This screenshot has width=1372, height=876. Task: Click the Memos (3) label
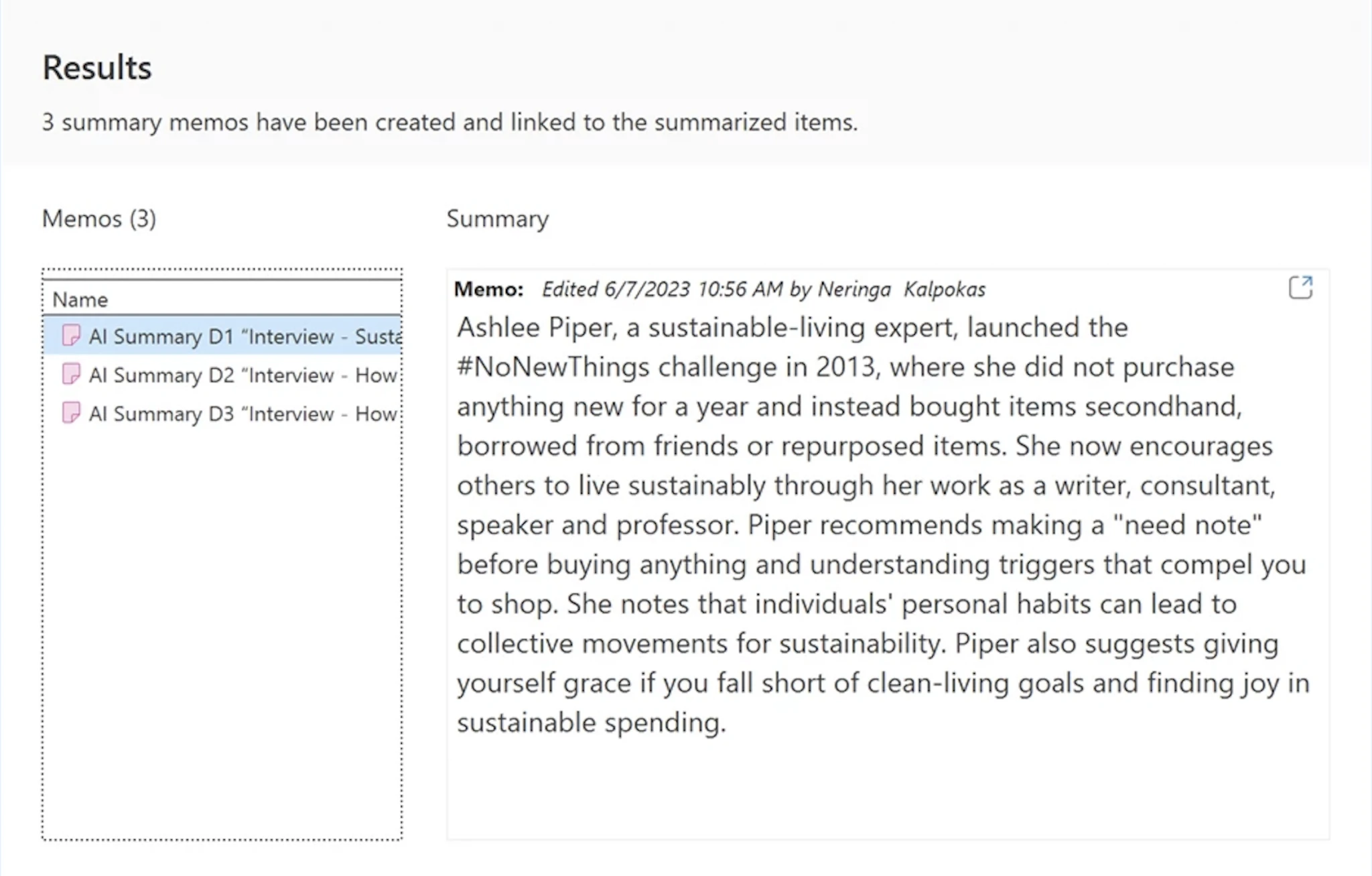[99, 218]
